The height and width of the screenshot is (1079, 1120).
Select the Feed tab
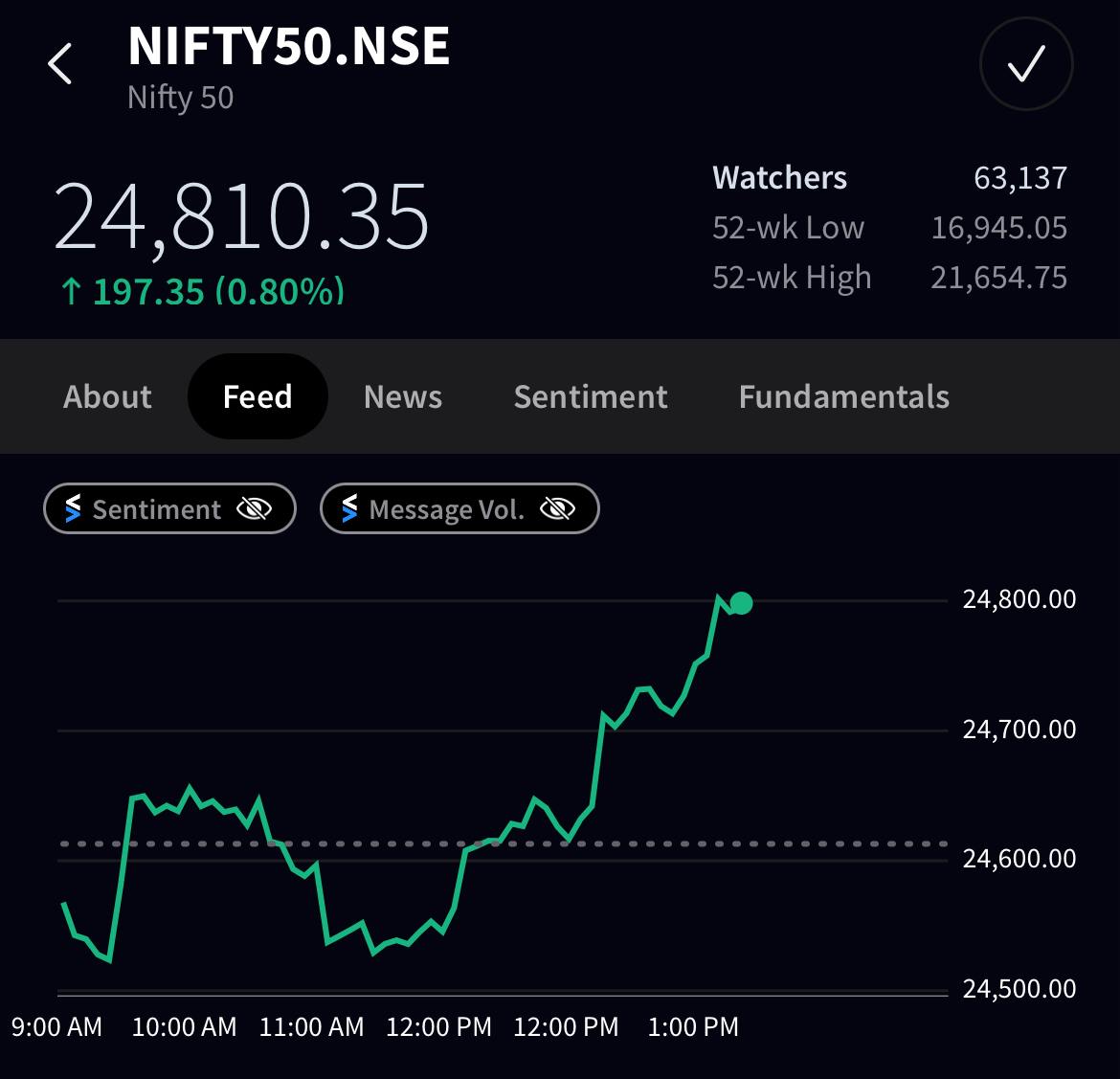tap(258, 396)
